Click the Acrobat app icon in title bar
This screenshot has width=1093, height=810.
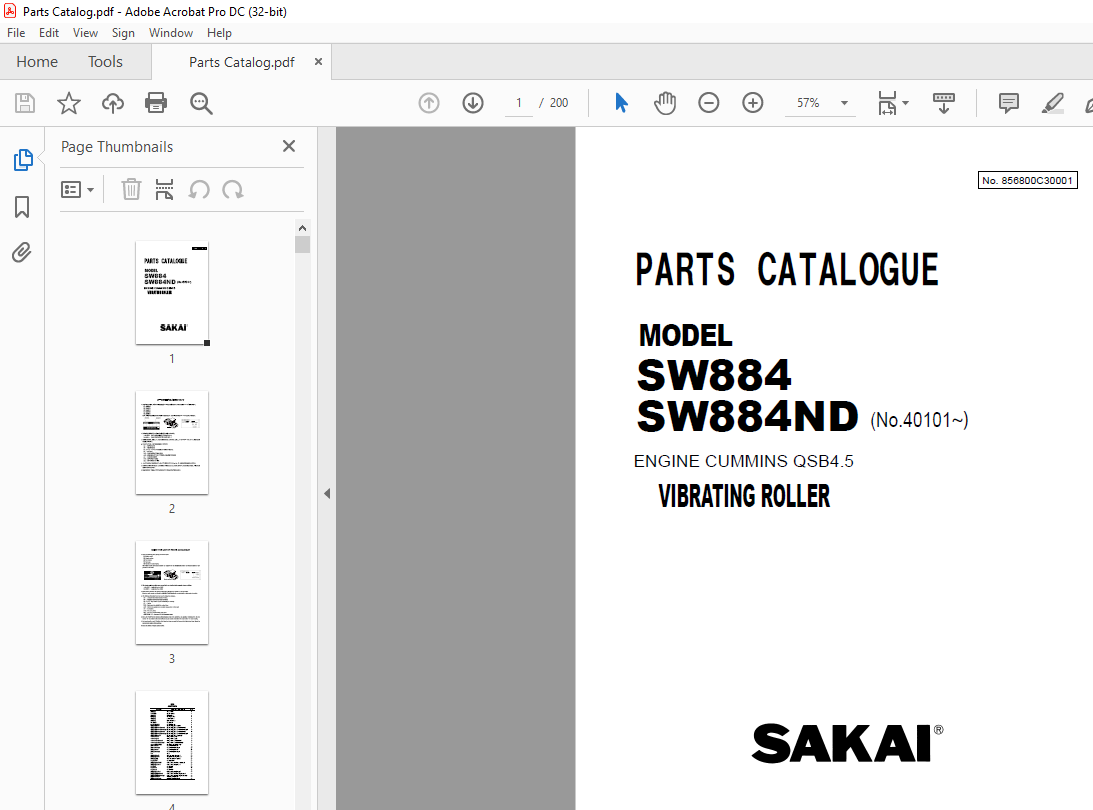pyautogui.click(x=10, y=11)
